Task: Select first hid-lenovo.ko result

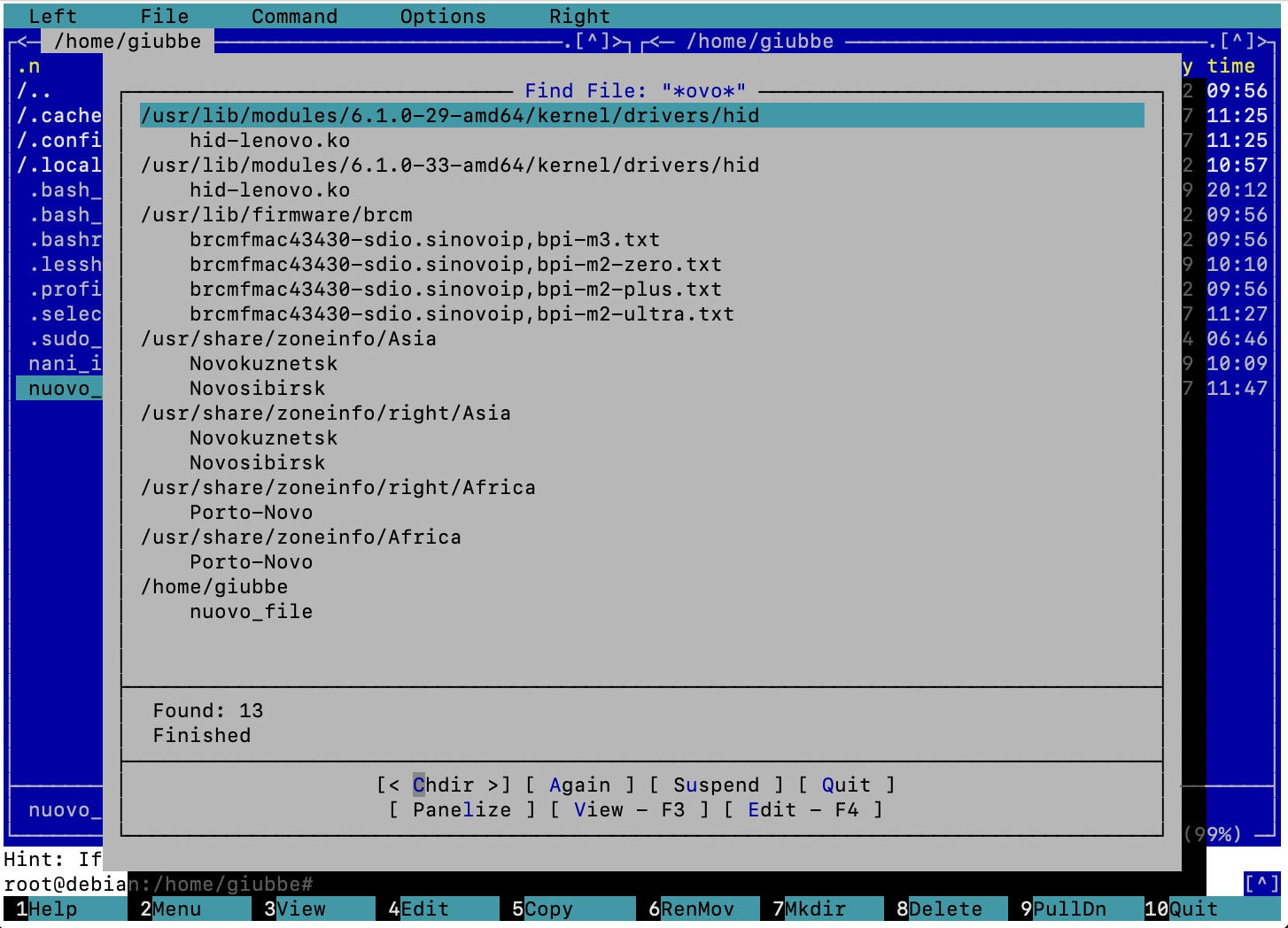Action: click(269, 141)
